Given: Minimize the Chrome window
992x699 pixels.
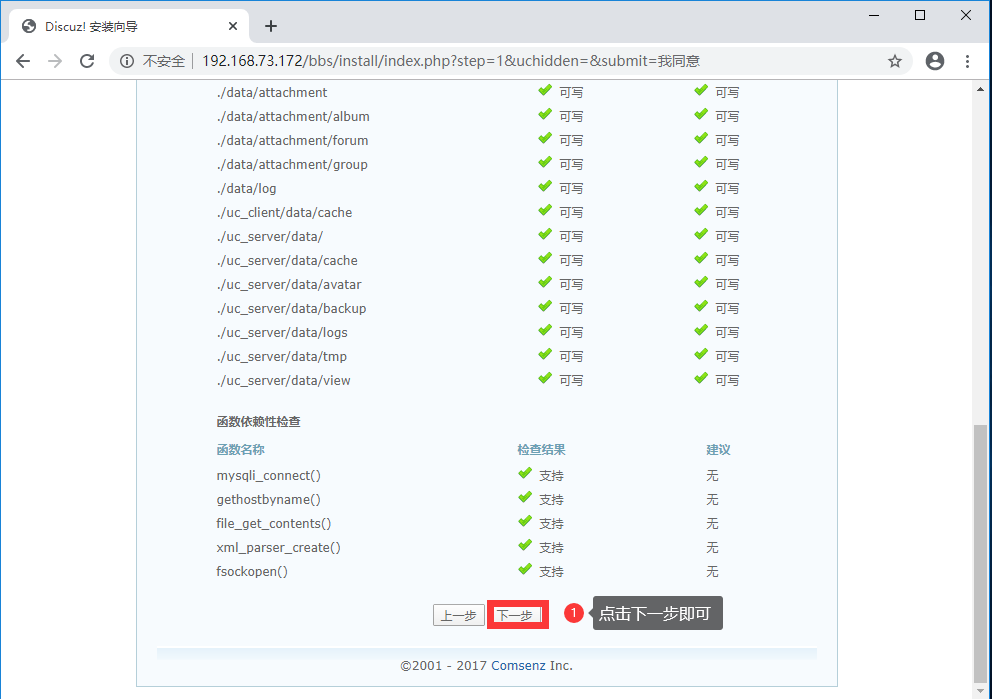Looking at the screenshot, I should pos(874,15).
